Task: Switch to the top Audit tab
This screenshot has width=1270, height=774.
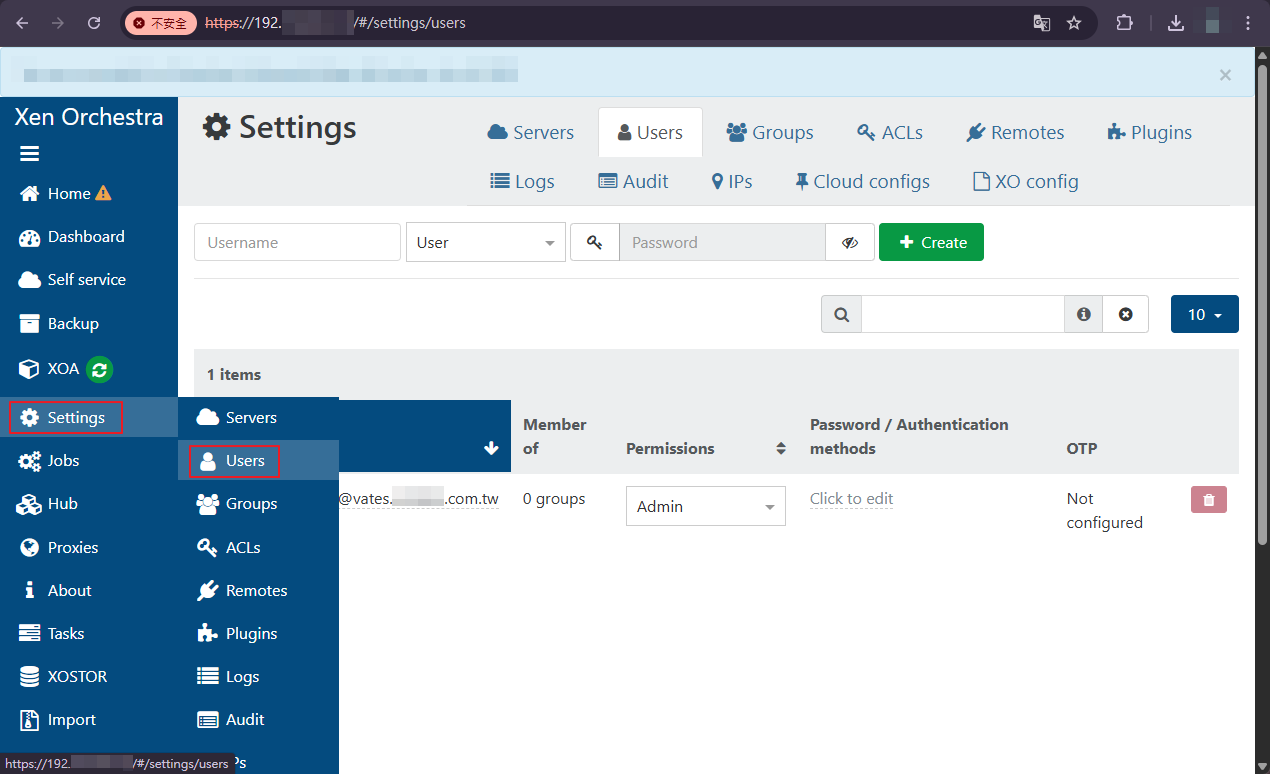Action: 633,181
